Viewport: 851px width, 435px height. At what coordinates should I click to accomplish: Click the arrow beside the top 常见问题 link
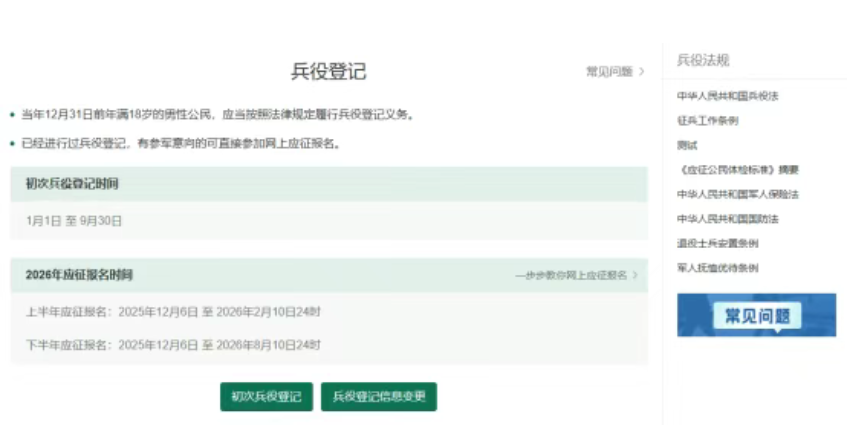641,72
